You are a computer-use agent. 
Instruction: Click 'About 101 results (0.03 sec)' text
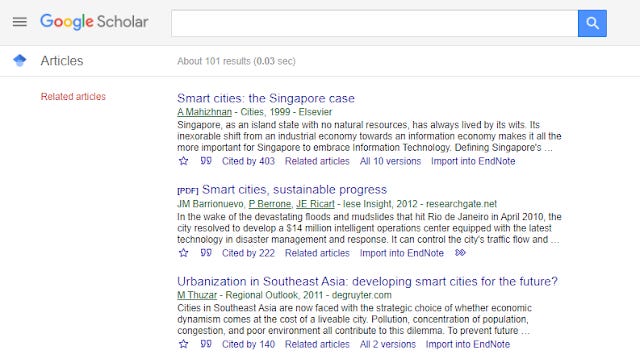236,61
